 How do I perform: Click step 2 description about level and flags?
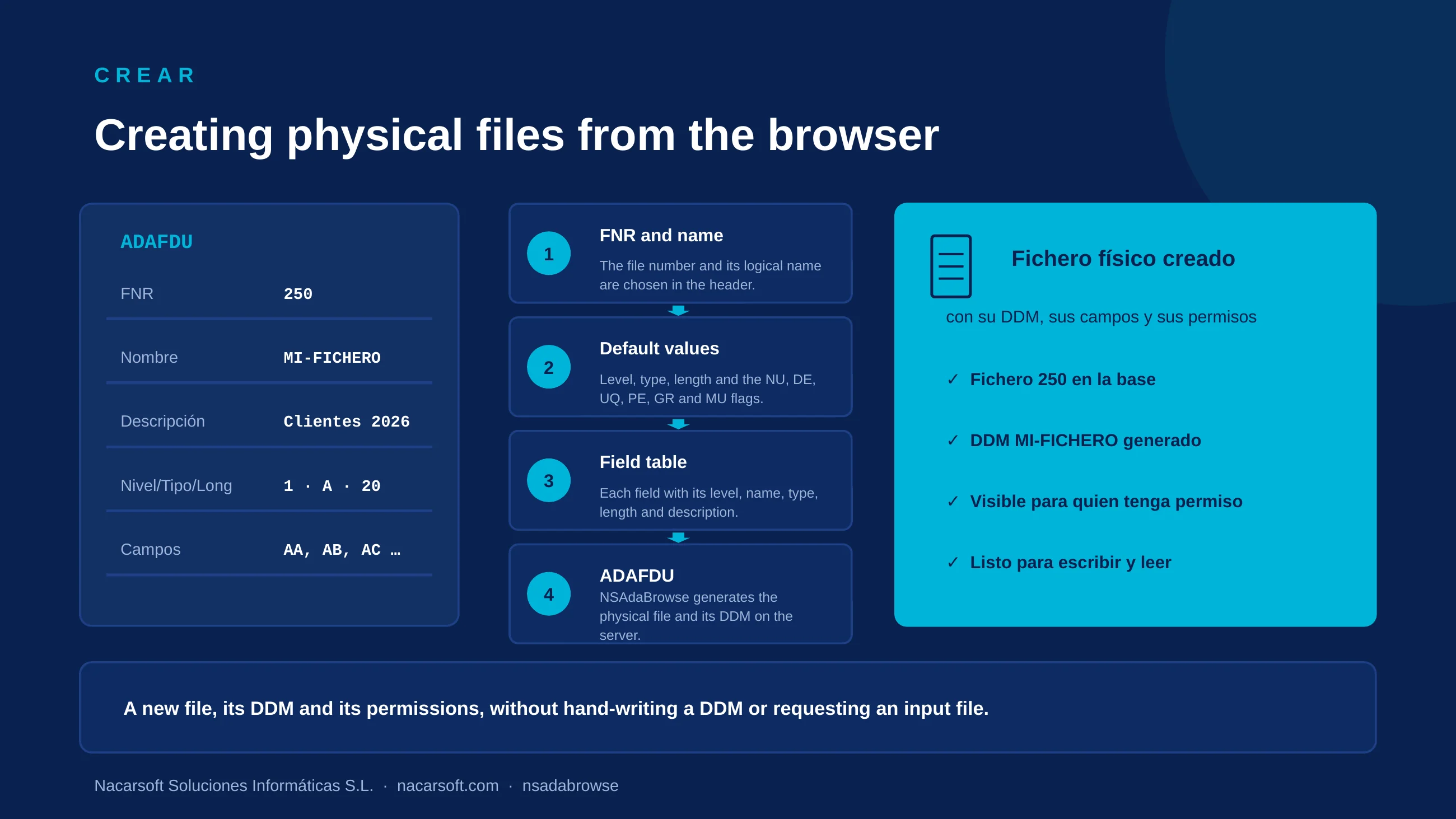708,389
